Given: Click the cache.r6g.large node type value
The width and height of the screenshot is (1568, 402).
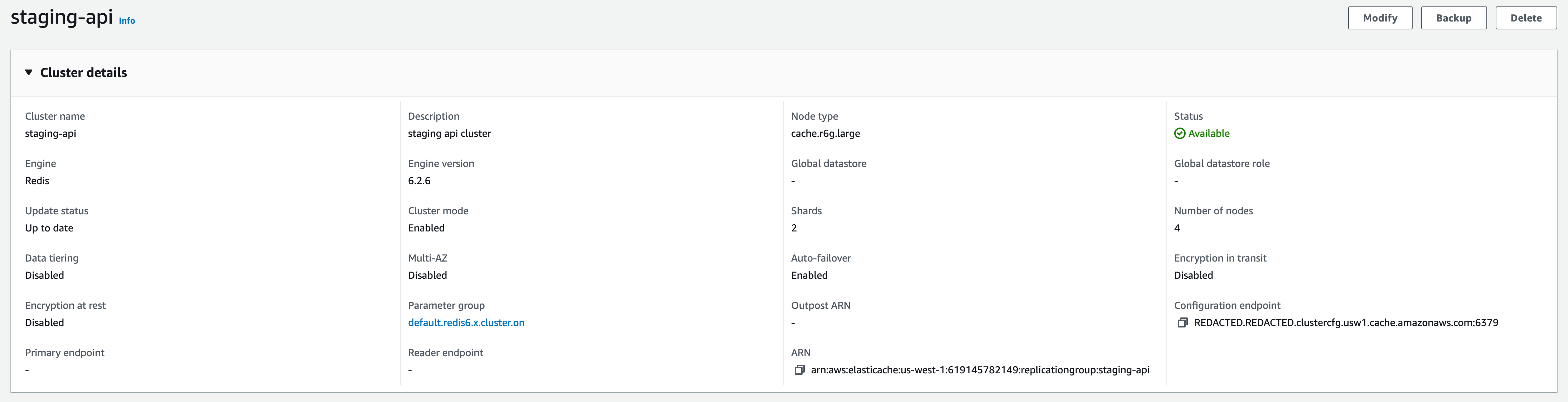Looking at the screenshot, I should click(826, 133).
